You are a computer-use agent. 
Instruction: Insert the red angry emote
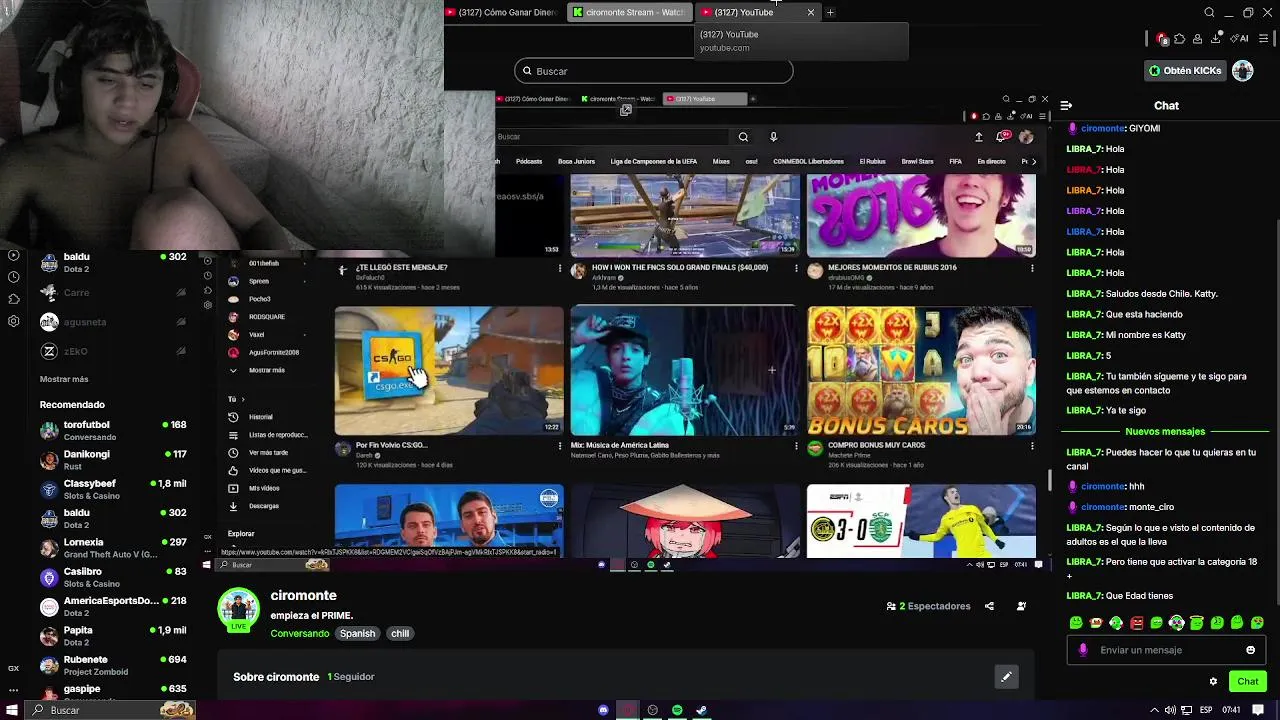1136,623
